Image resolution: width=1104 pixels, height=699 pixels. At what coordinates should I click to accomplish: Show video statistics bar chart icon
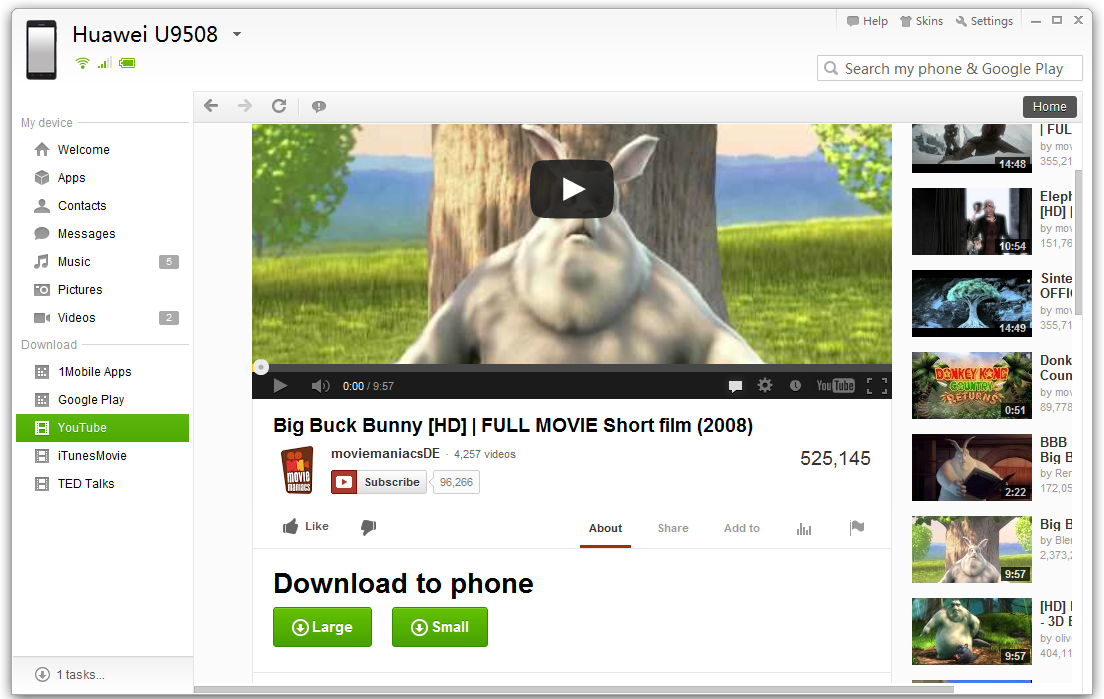click(x=804, y=529)
